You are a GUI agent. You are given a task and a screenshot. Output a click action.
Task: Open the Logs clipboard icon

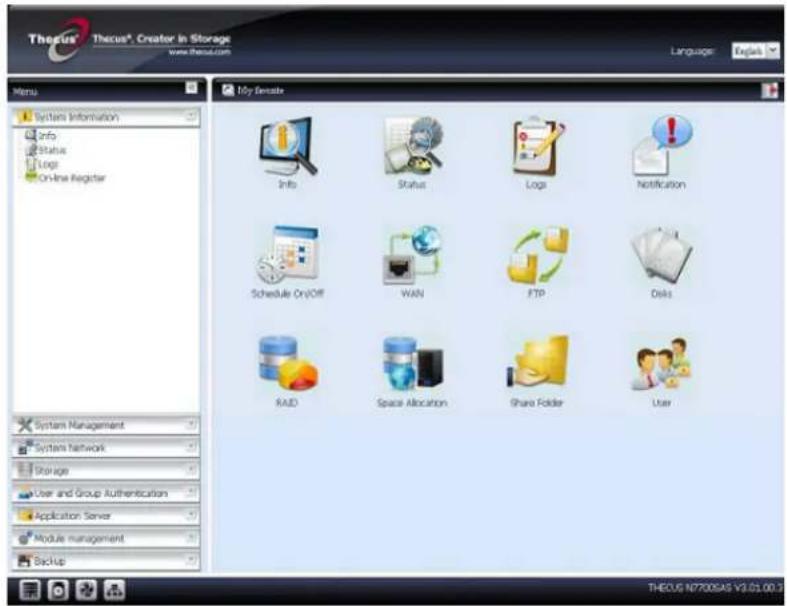pyautogui.click(x=537, y=147)
